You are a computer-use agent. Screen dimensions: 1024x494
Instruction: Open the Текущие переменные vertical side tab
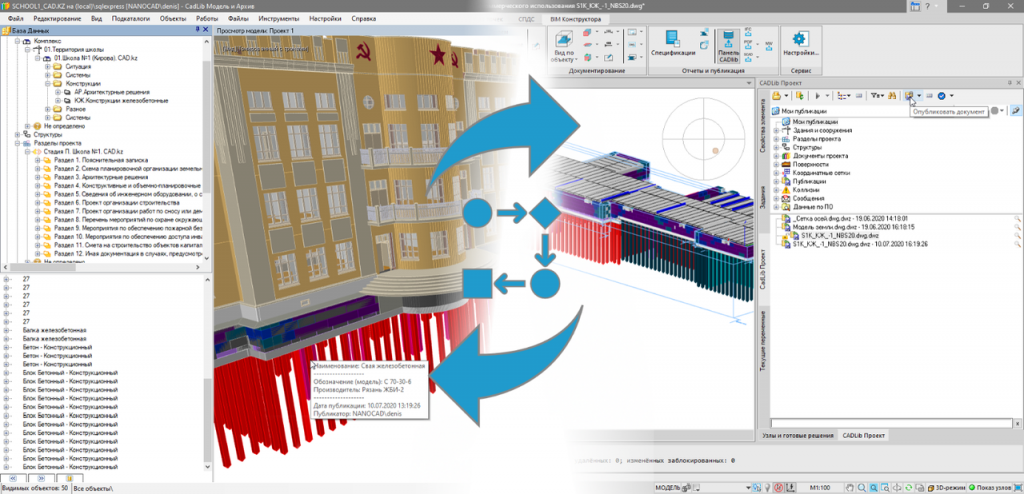click(763, 340)
